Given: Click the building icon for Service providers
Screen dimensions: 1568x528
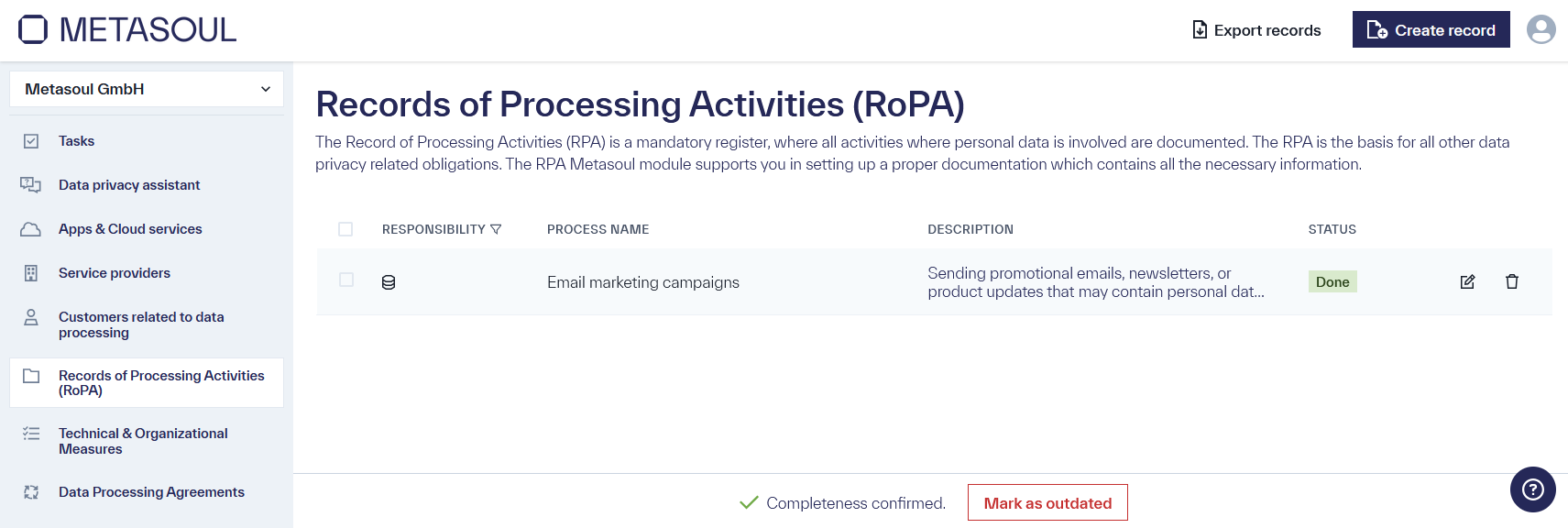Looking at the screenshot, I should click(x=31, y=273).
